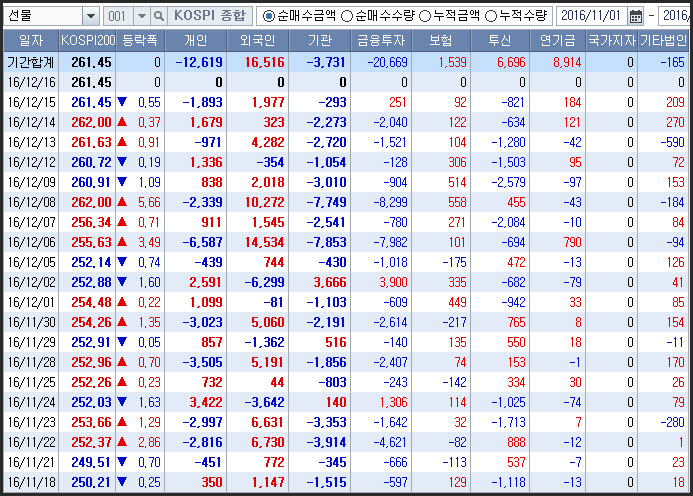The height and width of the screenshot is (496, 693).
Task: Click the down arrow on 16/11/24 row
Action: (x=122, y=402)
